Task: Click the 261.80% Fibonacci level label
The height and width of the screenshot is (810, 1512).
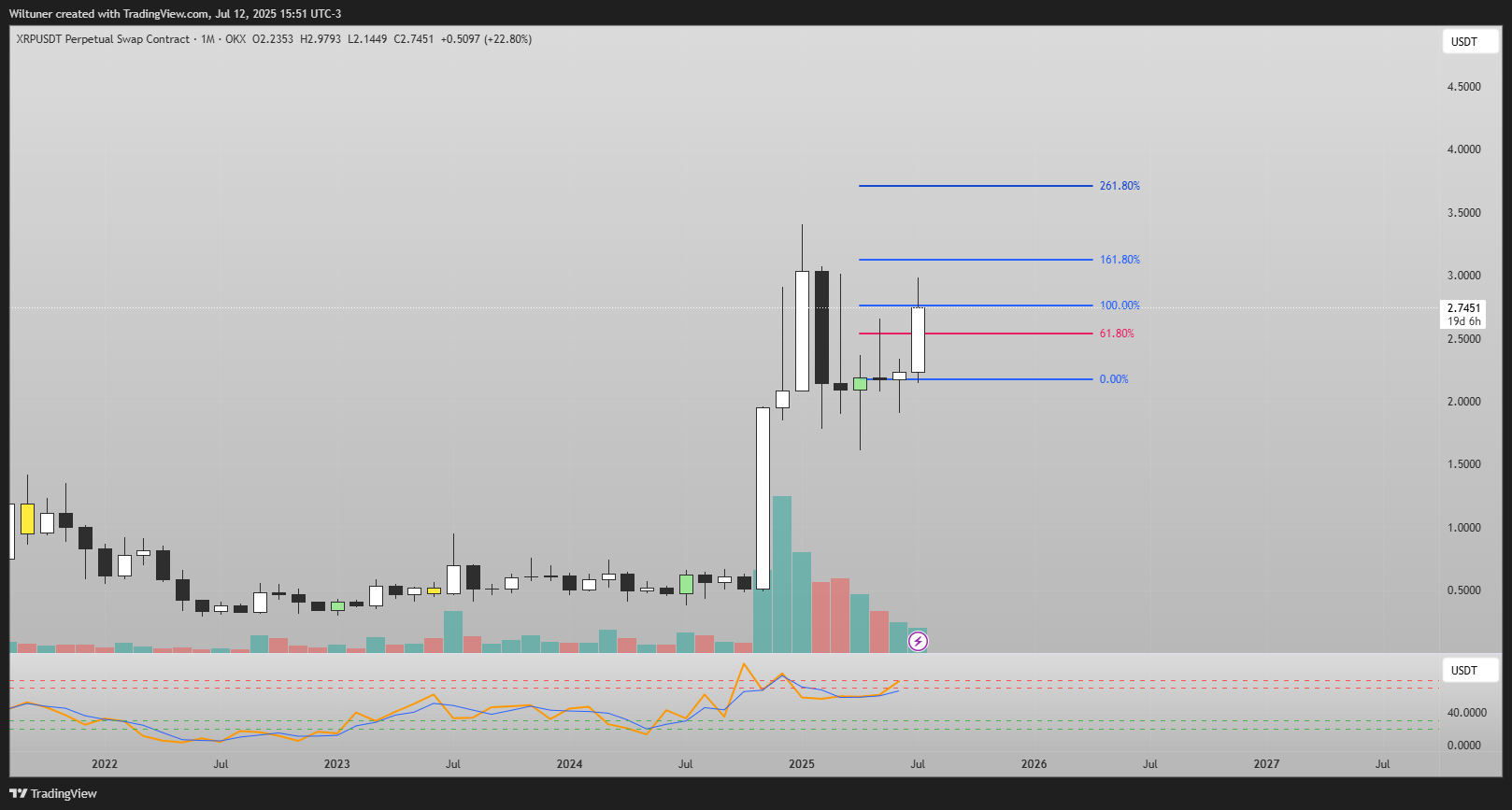Action: tap(1120, 186)
